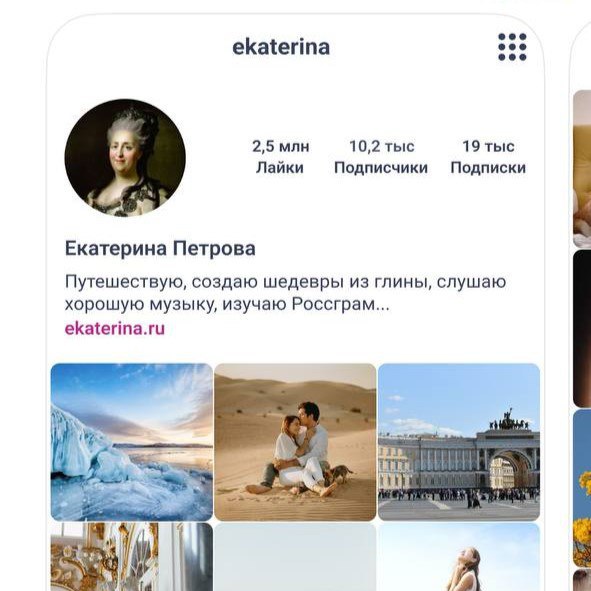591x591 pixels.
Task: Select the Екатерина Петрова profile name
Action: pos(160,248)
